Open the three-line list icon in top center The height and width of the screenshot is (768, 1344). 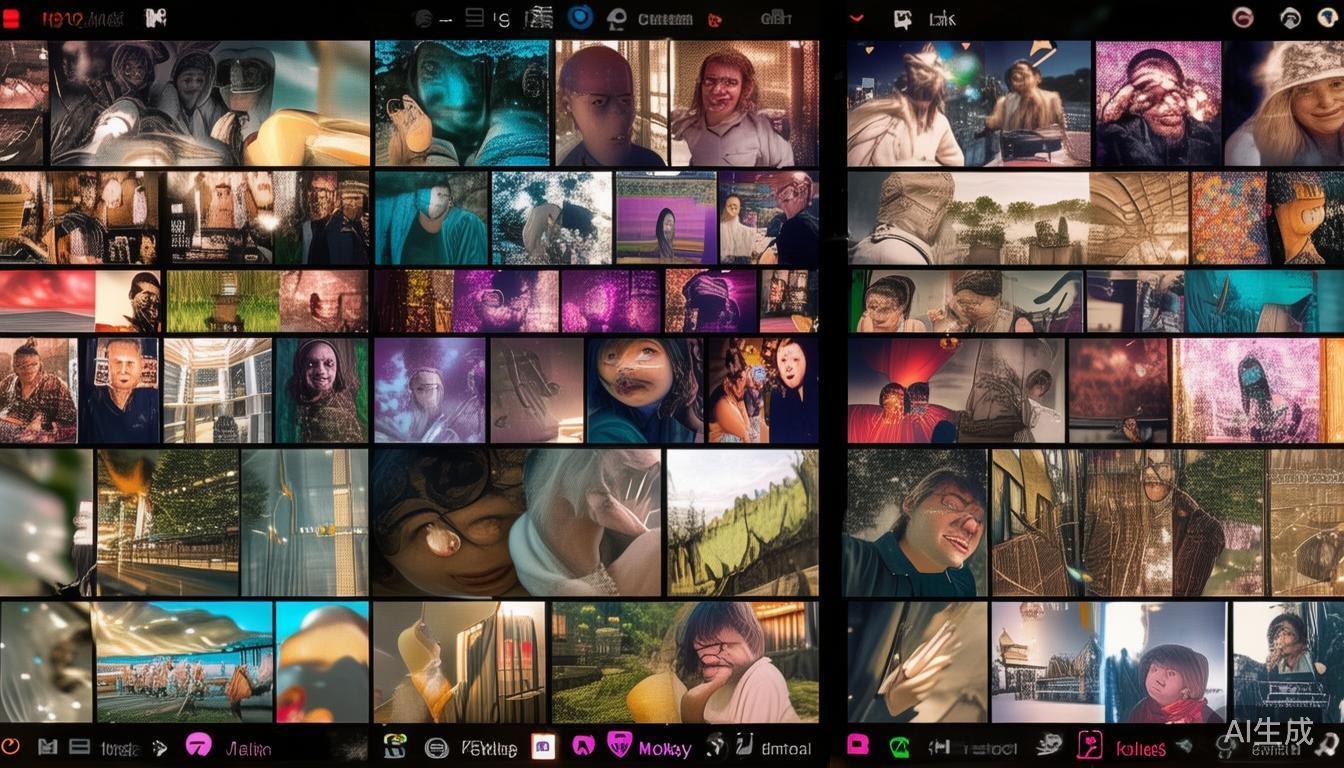tap(475, 17)
